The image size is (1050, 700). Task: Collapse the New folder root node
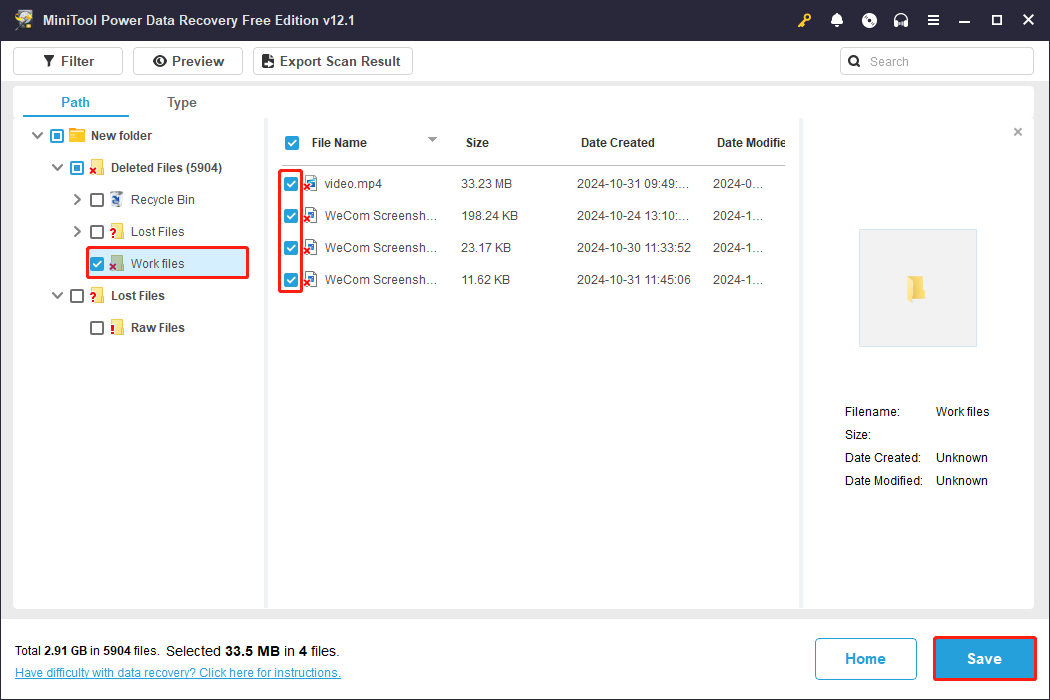pyautogui.click(x=37, y=136)
